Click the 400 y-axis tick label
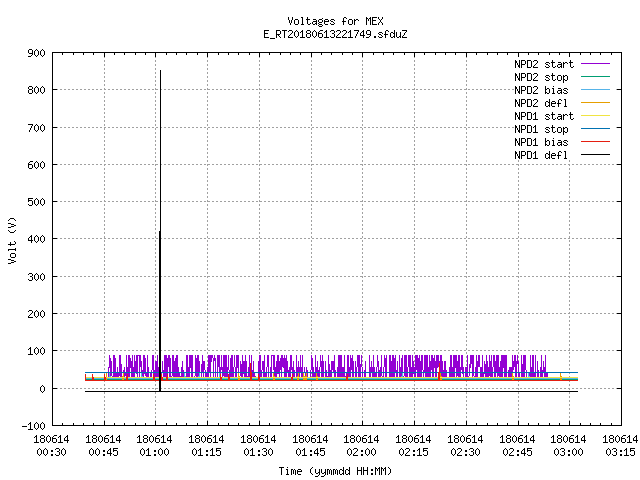The height and width of the screenshot is (480, 640). click(x=36, y=239)
